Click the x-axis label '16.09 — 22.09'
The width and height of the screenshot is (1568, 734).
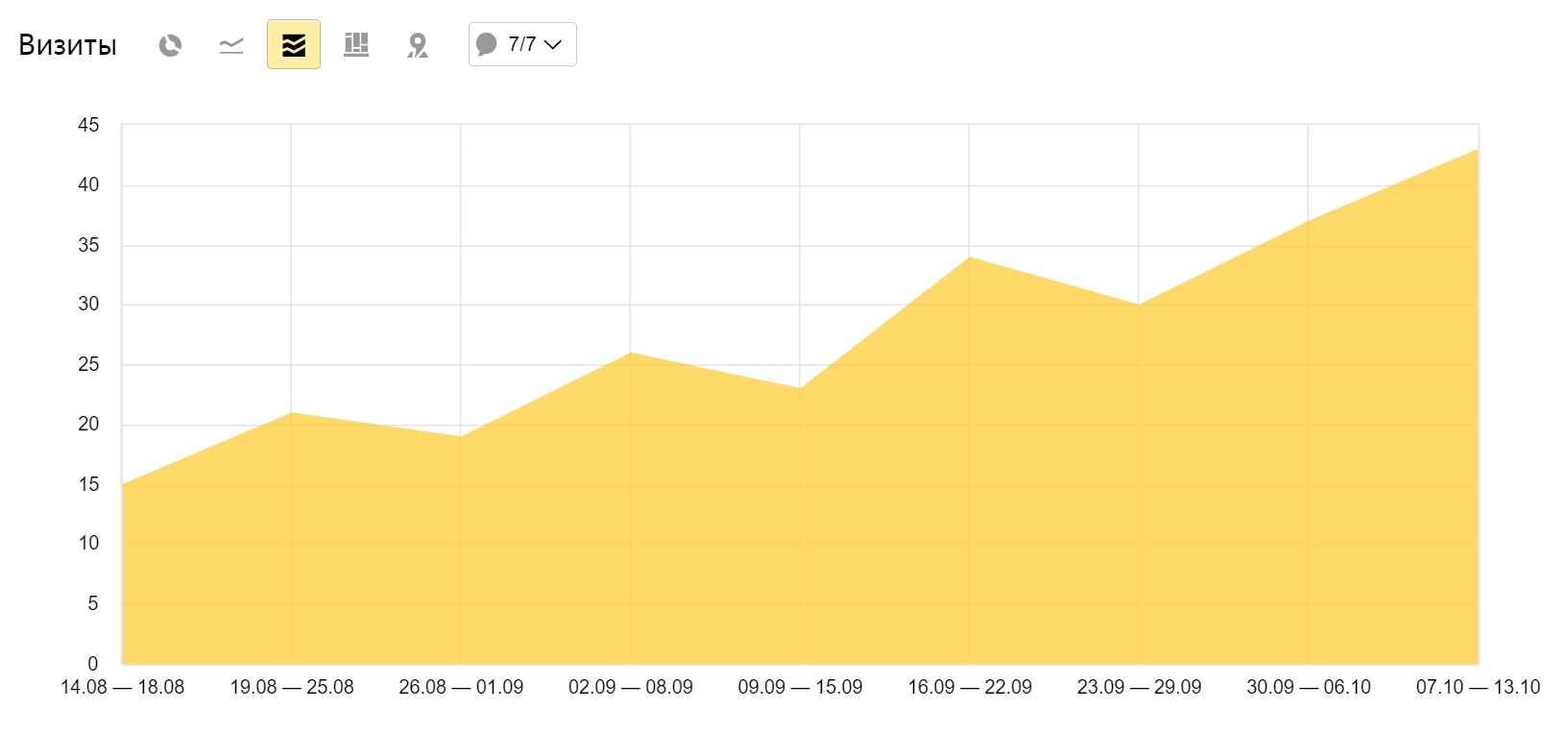tap(970, 687)
